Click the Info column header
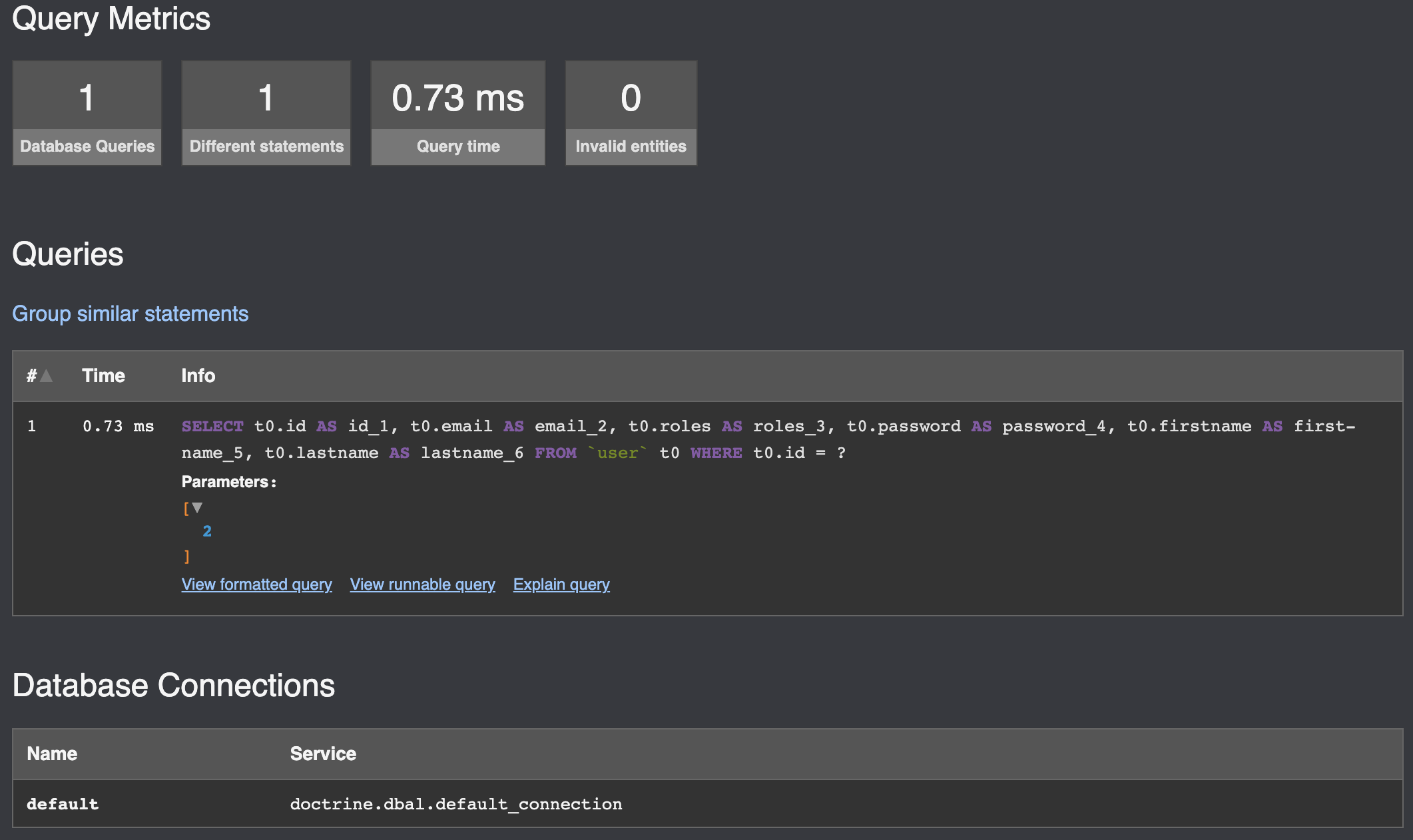Screen dimensions: 1413x840 pos(198,376)
